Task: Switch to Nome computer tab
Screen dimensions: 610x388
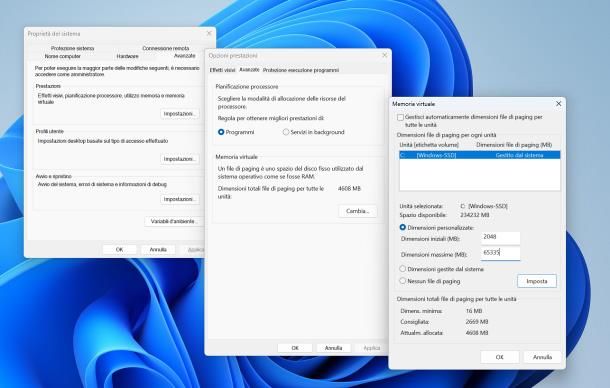Action: [x=63, y=56]
